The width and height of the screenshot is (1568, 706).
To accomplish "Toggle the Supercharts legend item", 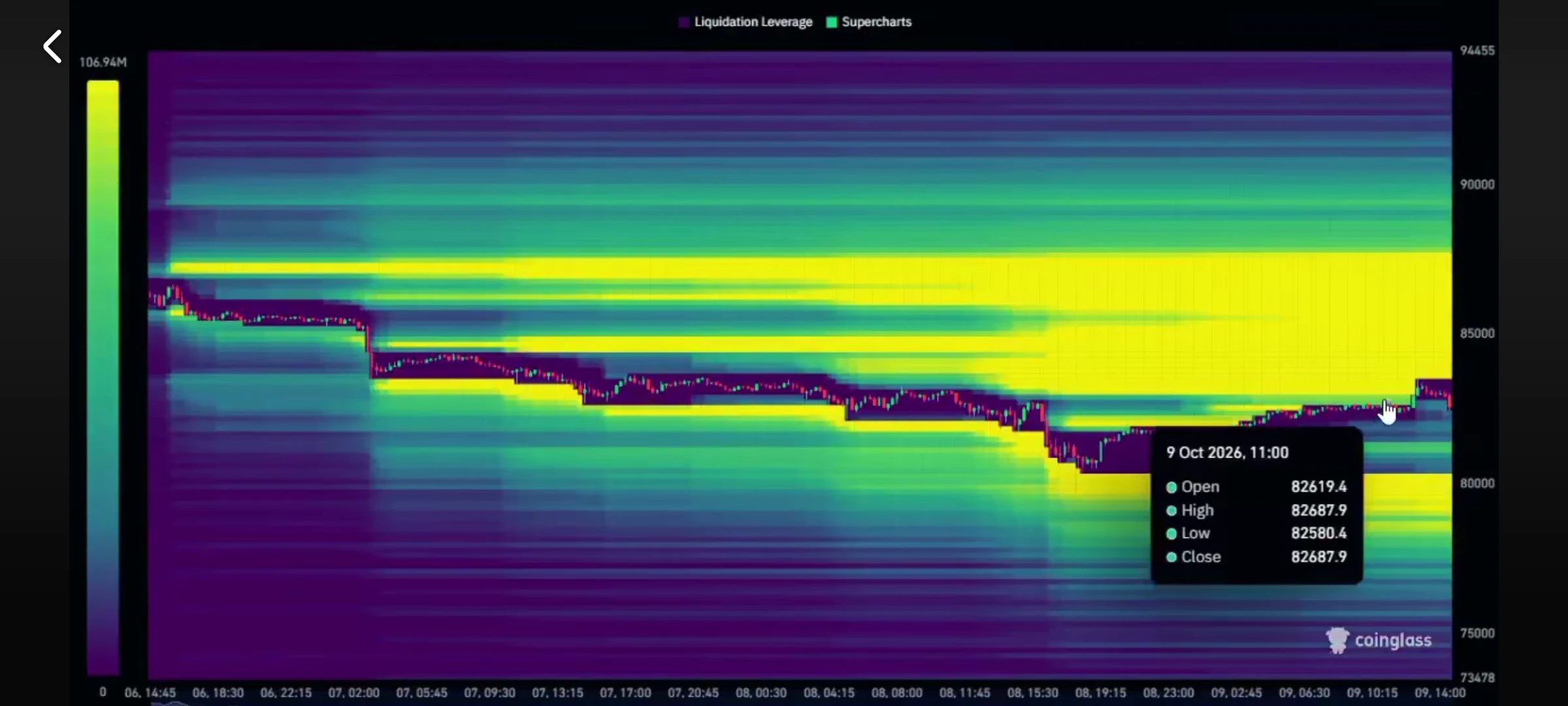I will (870, 22).
